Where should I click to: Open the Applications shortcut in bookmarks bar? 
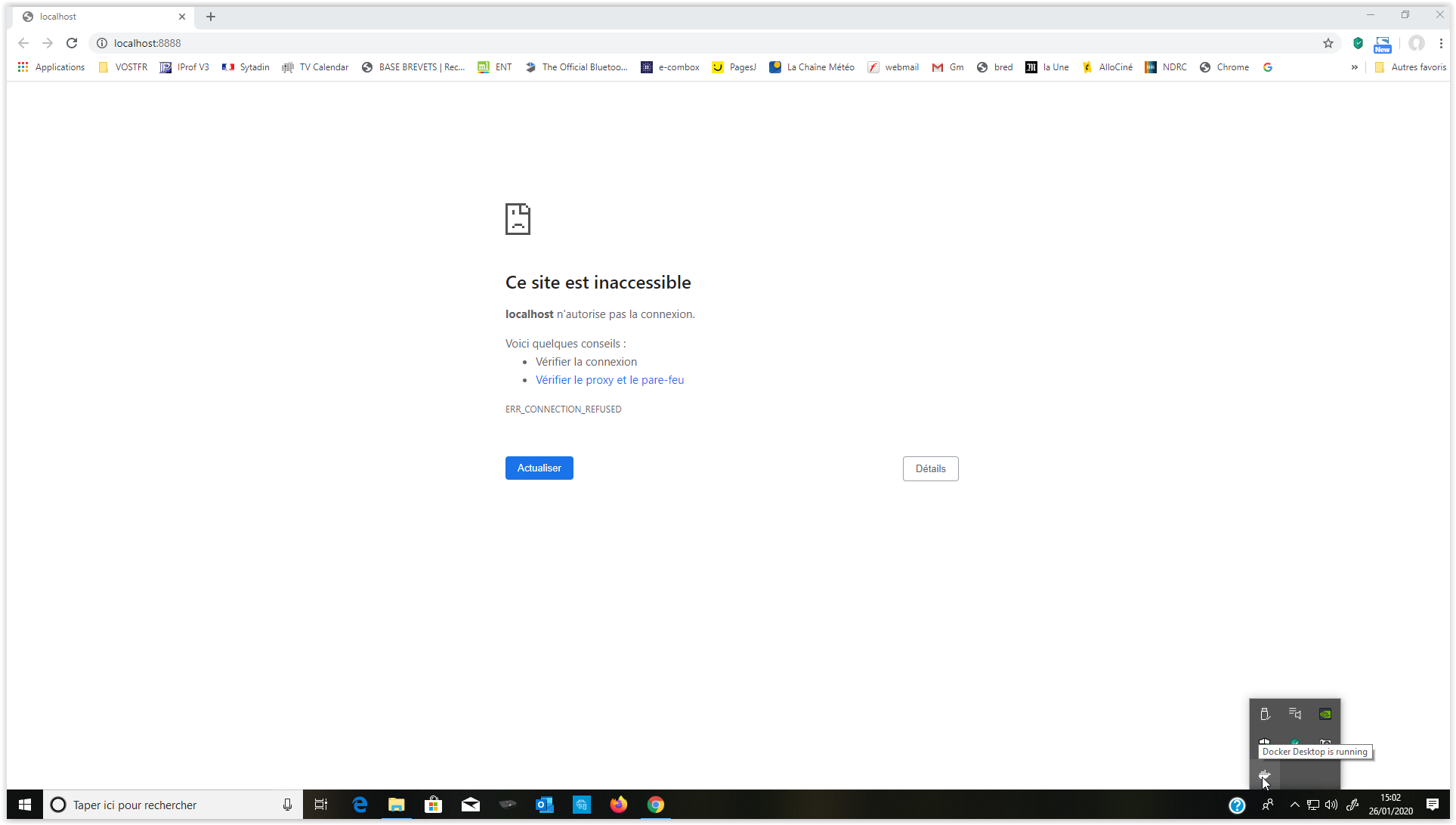[x=51, y=67]
